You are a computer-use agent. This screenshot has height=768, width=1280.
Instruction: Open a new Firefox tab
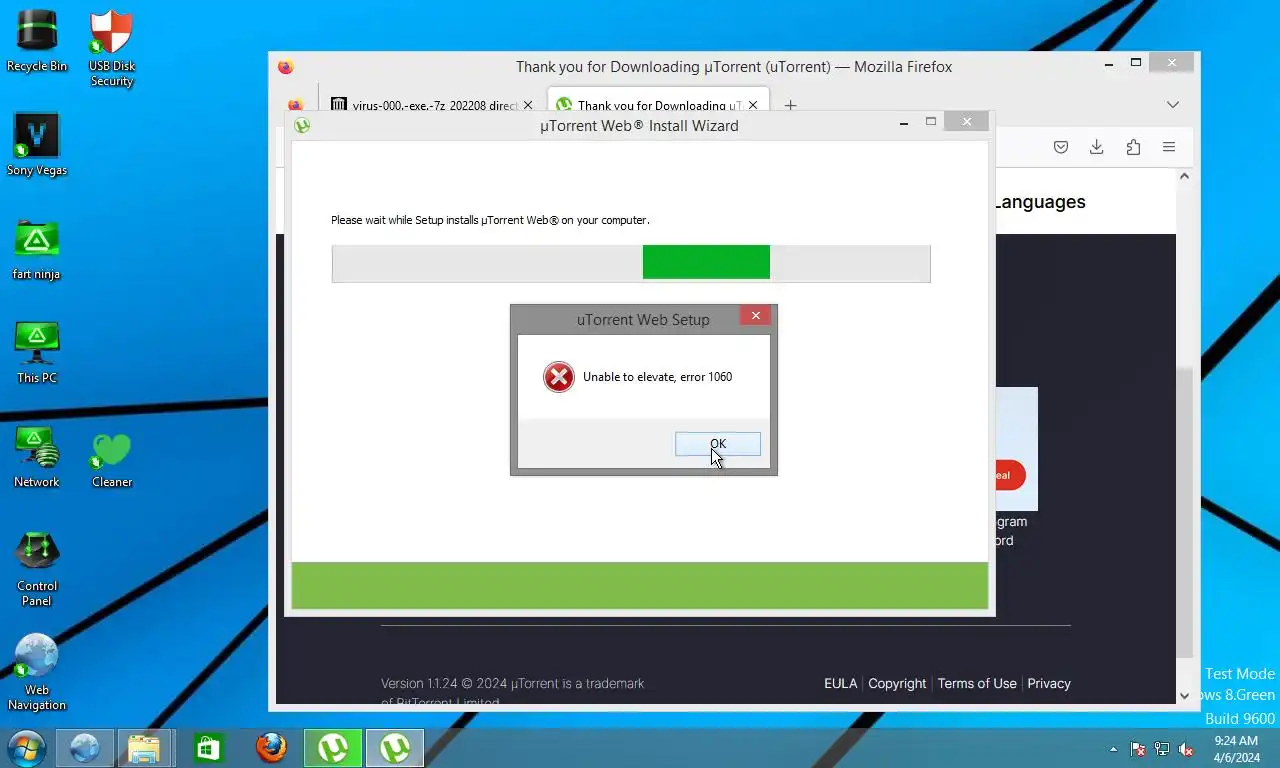[x=790, y=105]
